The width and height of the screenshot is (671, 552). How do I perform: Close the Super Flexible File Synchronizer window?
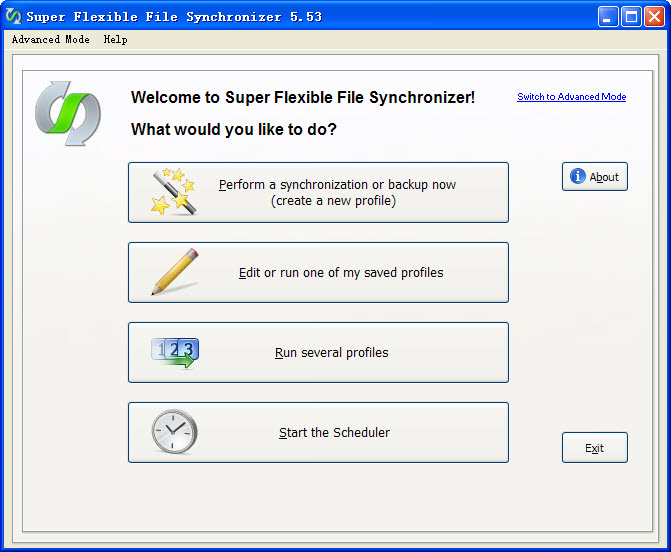pos(652,17)
